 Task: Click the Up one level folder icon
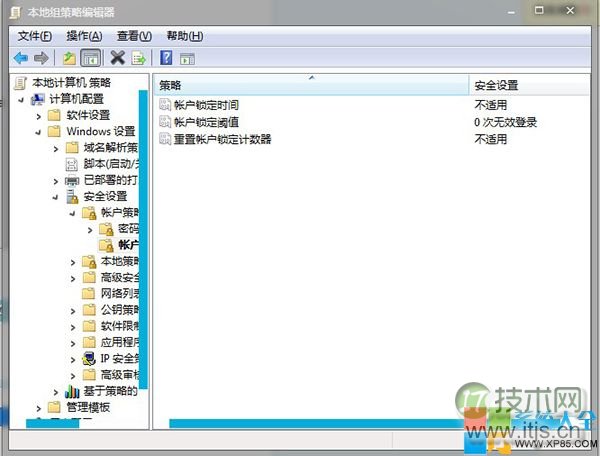(69, 58)
